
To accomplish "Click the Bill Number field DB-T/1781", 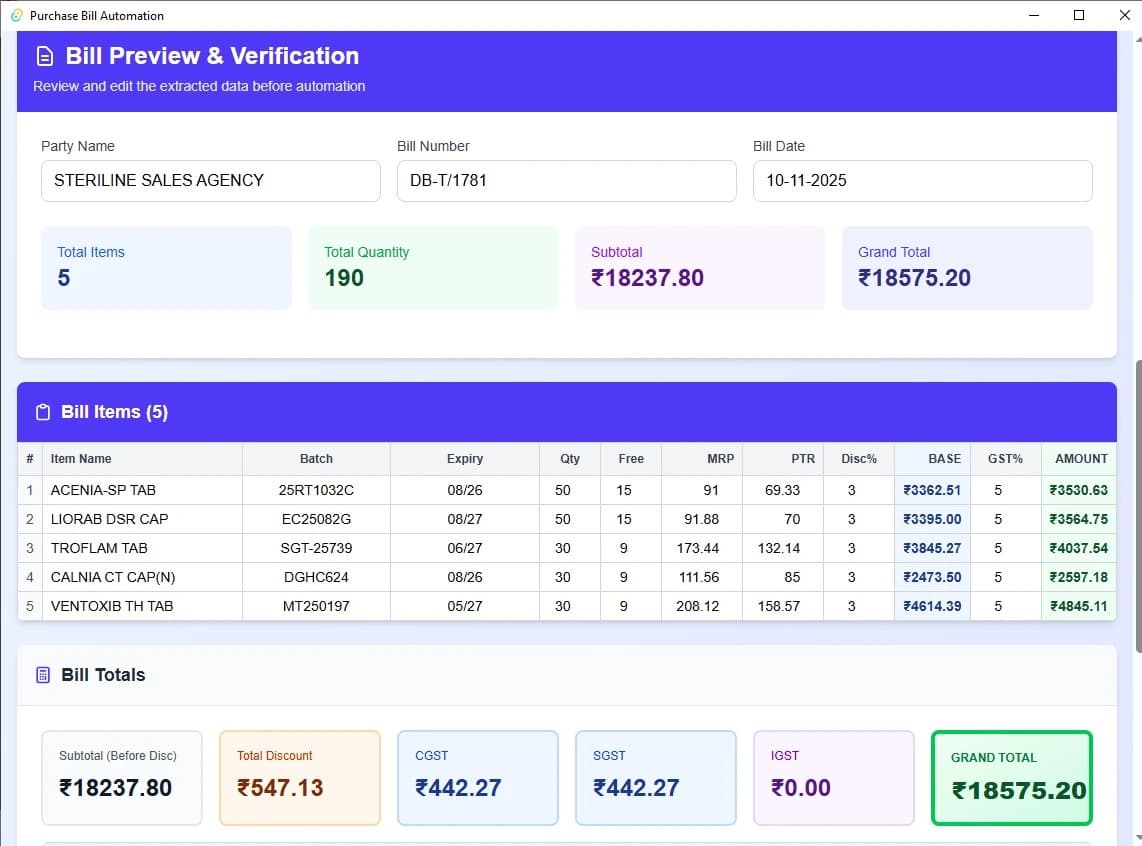I will 566,181.
